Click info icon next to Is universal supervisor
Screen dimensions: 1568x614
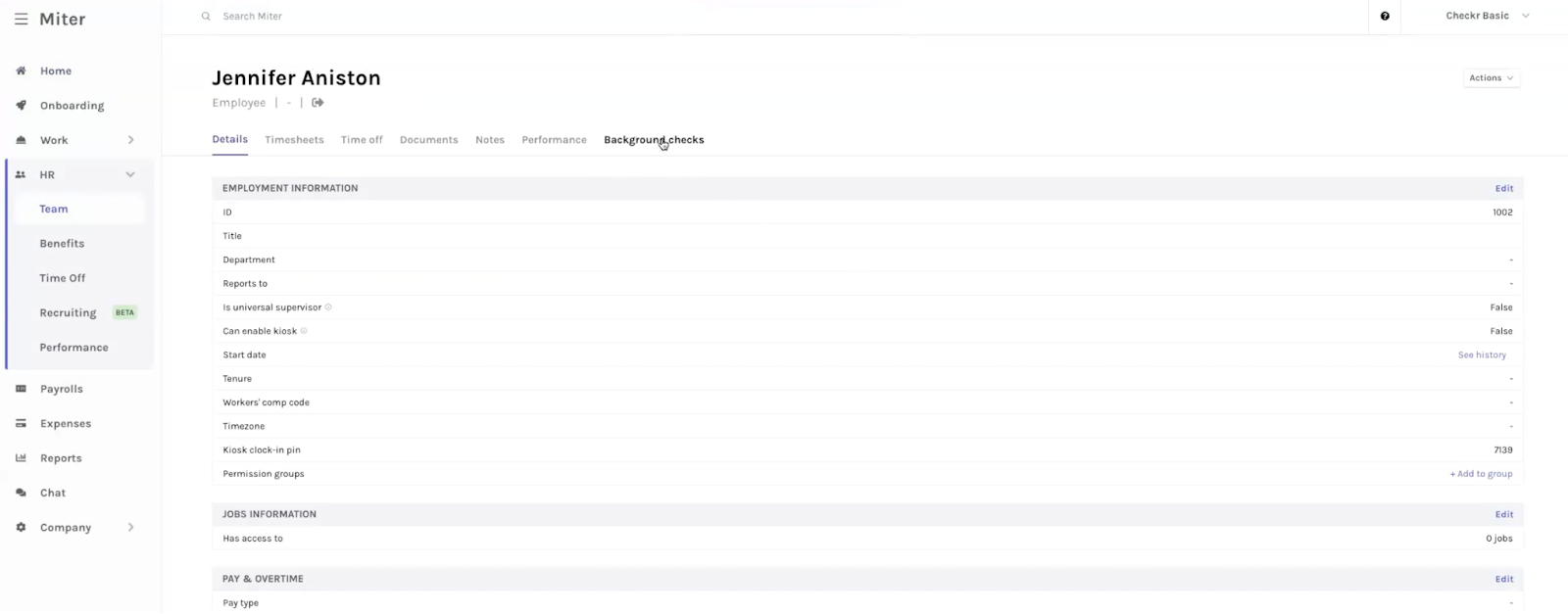click(328, 307)
